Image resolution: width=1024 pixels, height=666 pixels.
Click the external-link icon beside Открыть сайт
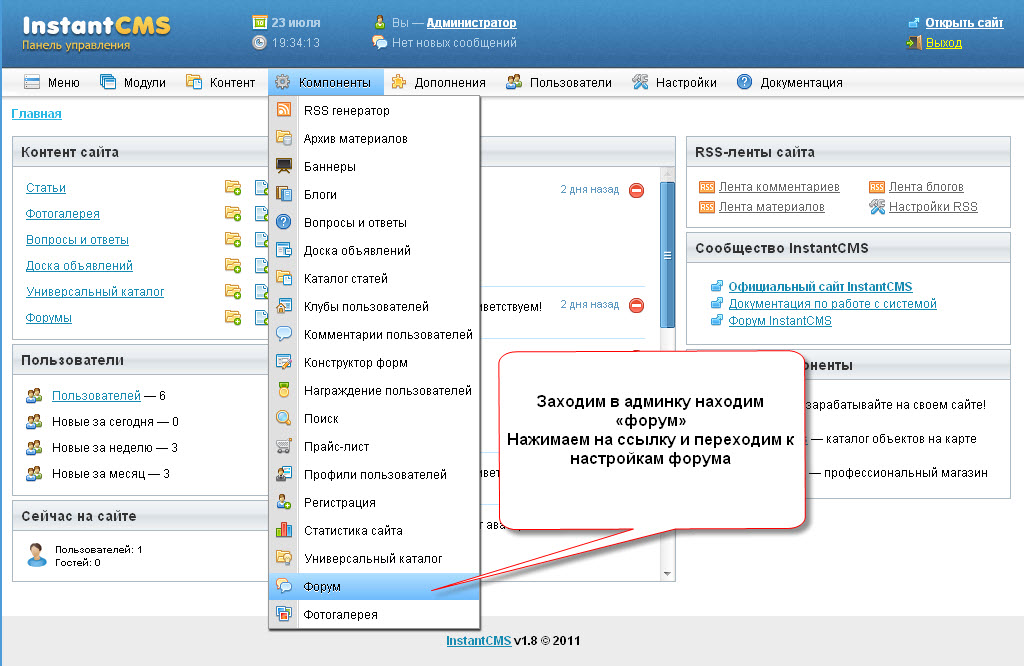click(914, 23)
